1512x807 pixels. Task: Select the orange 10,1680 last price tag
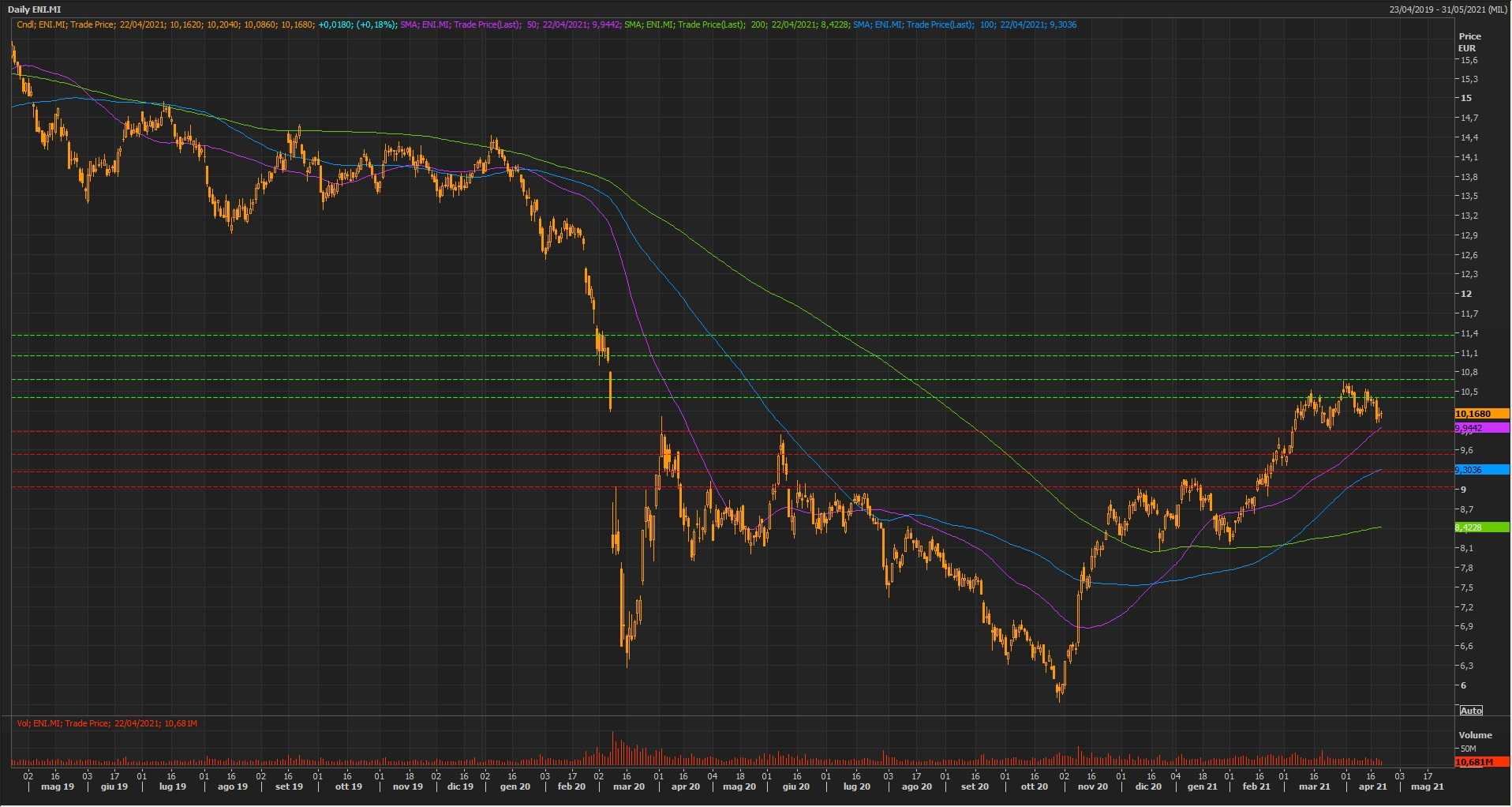(1480, 414)
